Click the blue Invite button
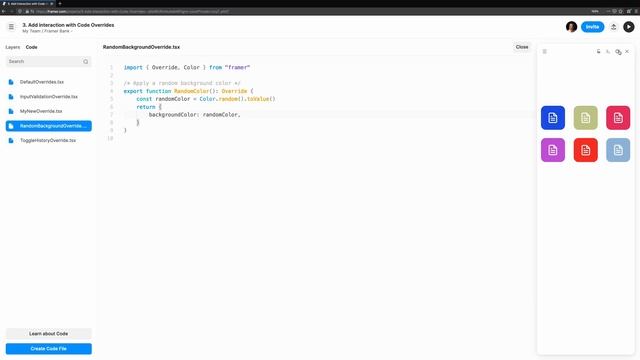 click(592, 27)
